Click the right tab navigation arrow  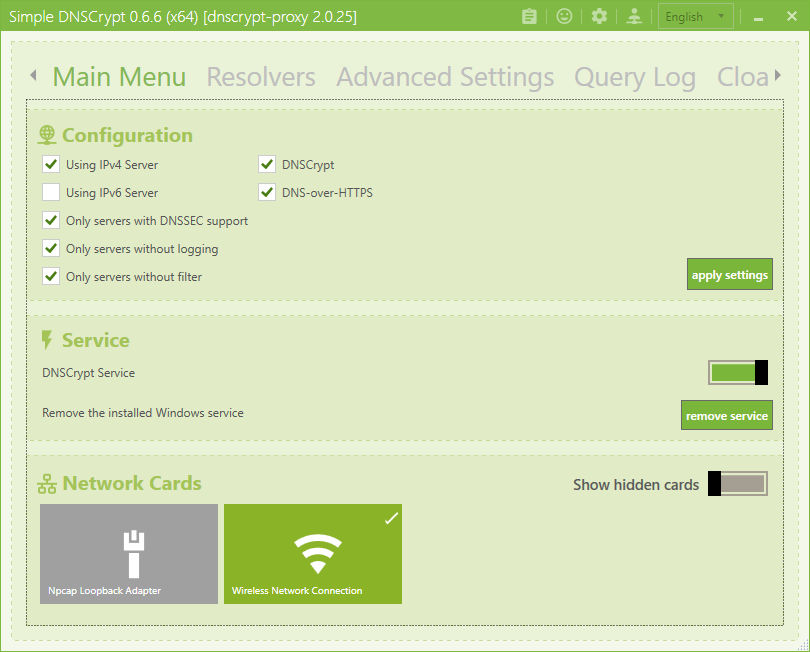(777, 76)
